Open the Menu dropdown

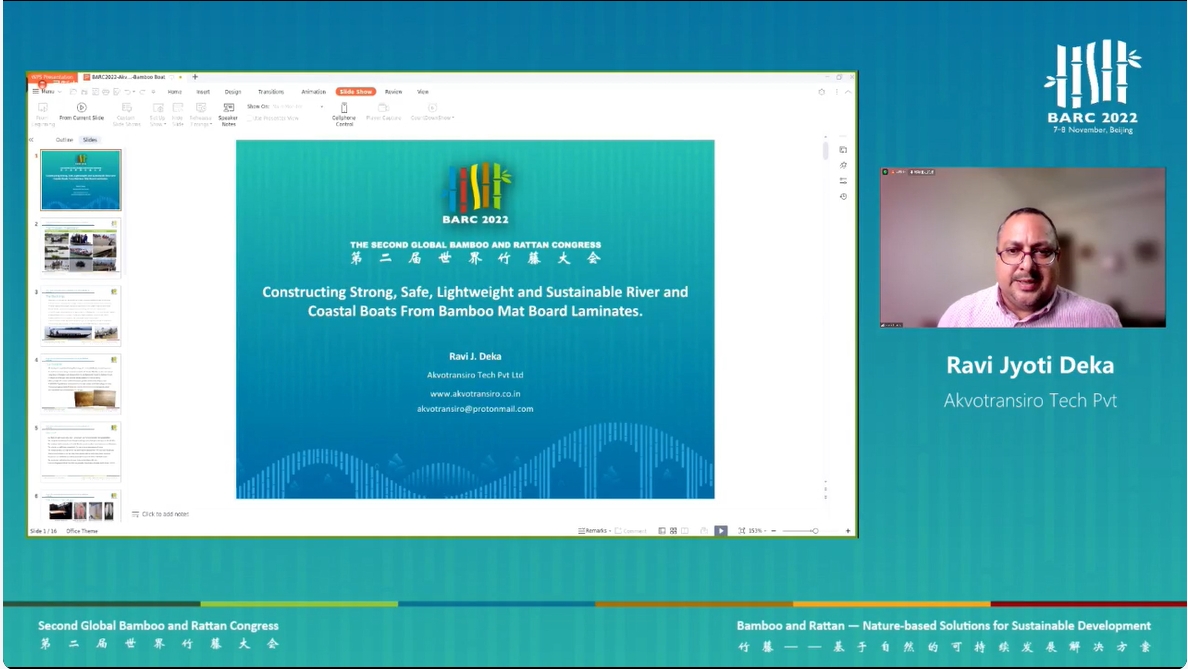click(47, 92)
